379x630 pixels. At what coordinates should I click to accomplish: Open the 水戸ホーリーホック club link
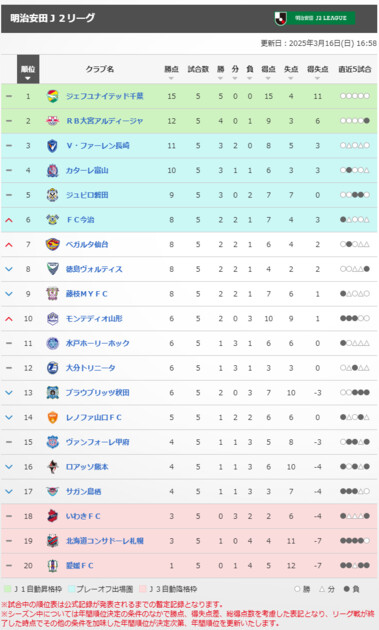(98, 344)
